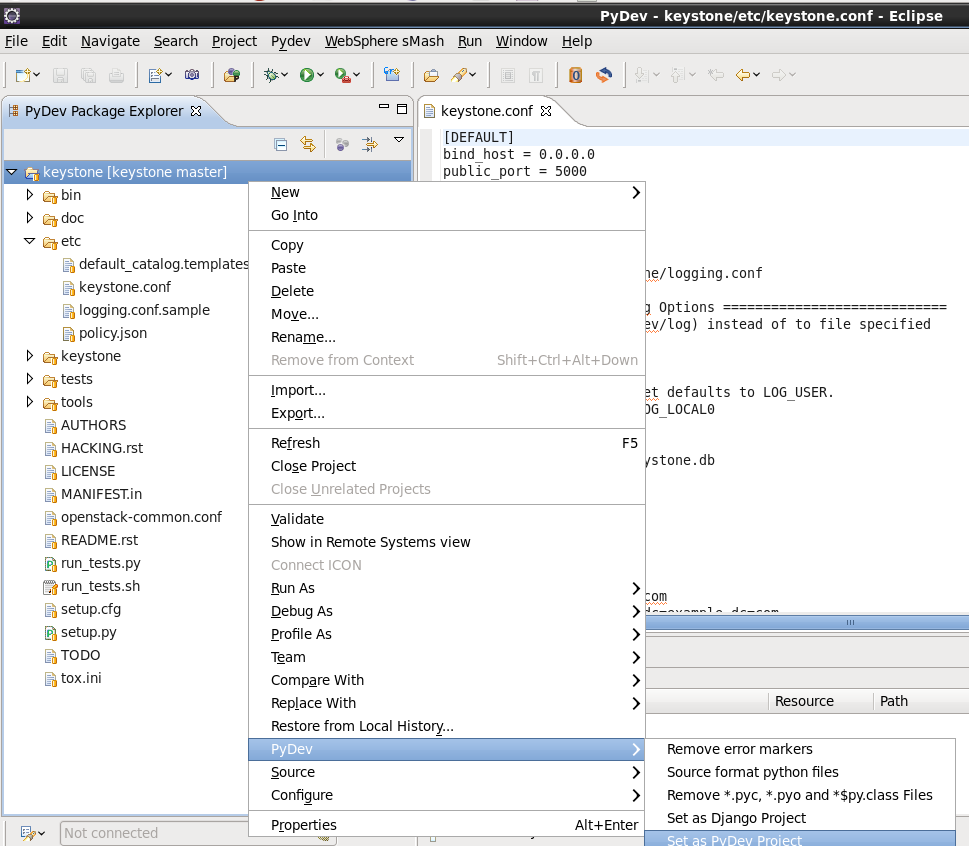Select Properties in context menu
Screen dimensions: 969x846
point(303,825)
